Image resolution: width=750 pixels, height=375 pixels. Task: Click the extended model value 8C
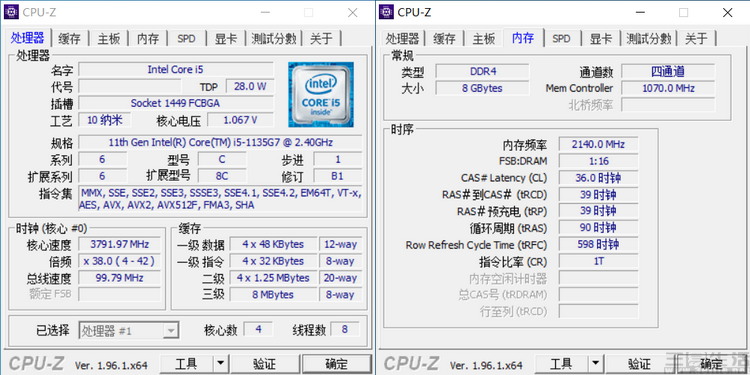point(222,176)
